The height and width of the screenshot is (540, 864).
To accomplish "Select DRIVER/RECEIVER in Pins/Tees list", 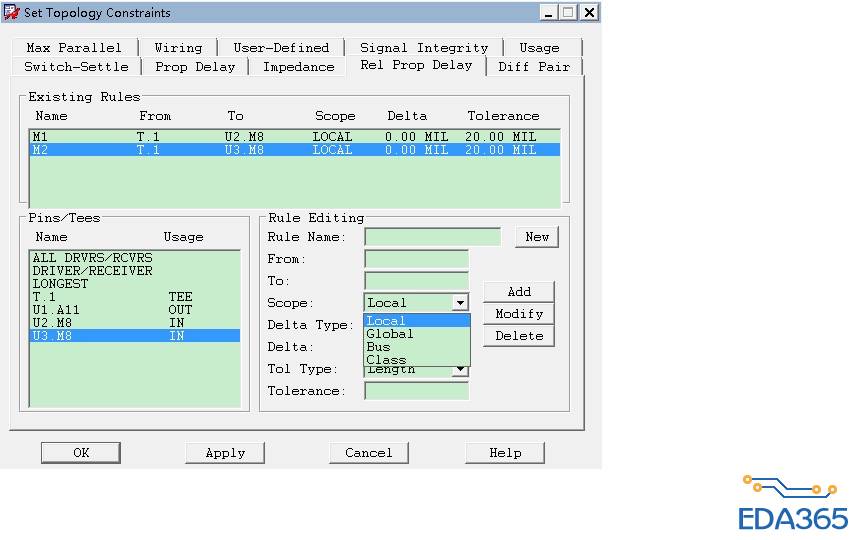I will tap(134, 271).
